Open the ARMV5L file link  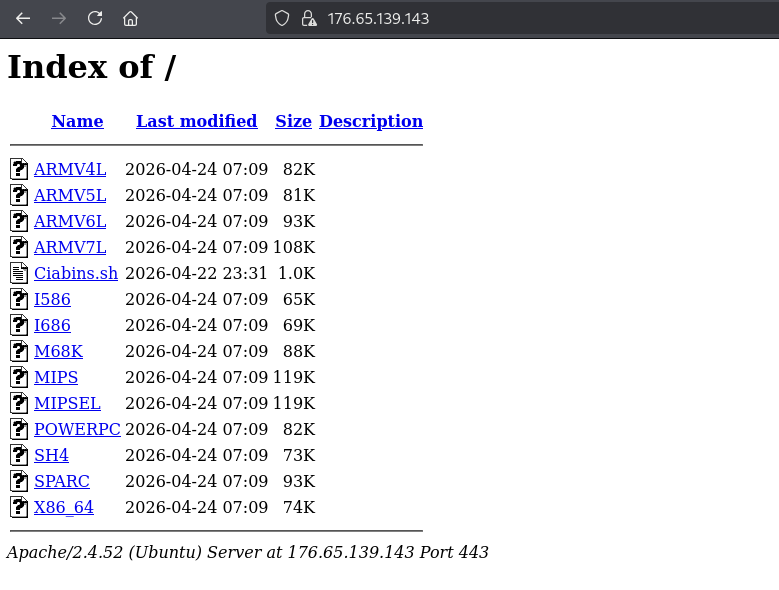coord(70,195)
